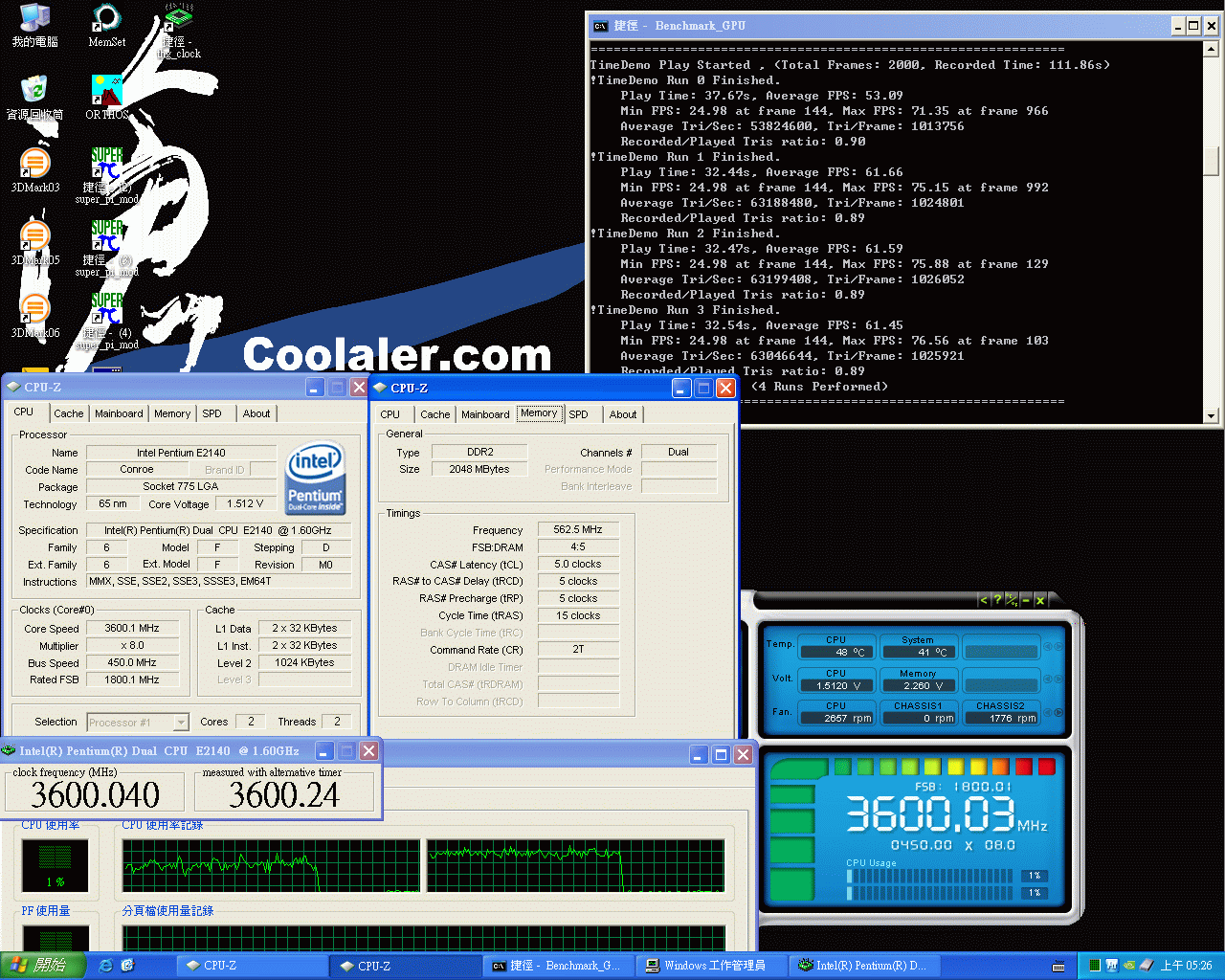Click the CHASSIS2 1776 rpm reading

pyautogui.click(x=1000, y=718)
